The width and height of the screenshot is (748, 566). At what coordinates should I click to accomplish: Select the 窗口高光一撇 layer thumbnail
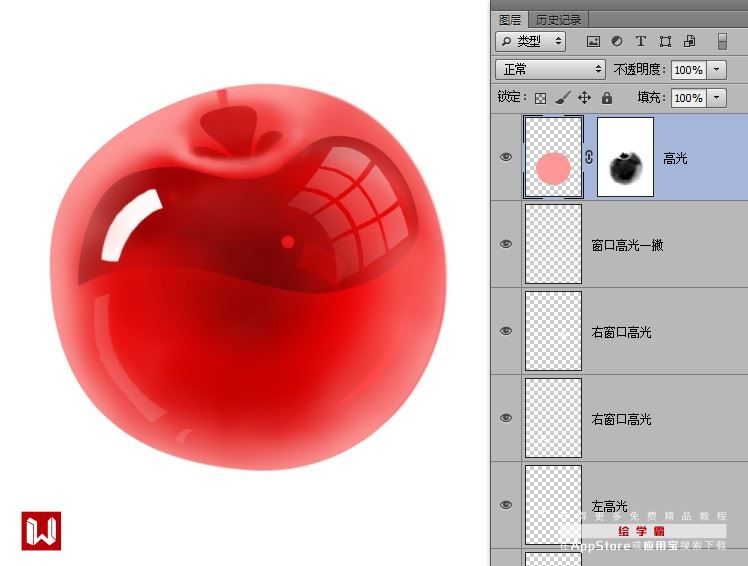point(553,244)
